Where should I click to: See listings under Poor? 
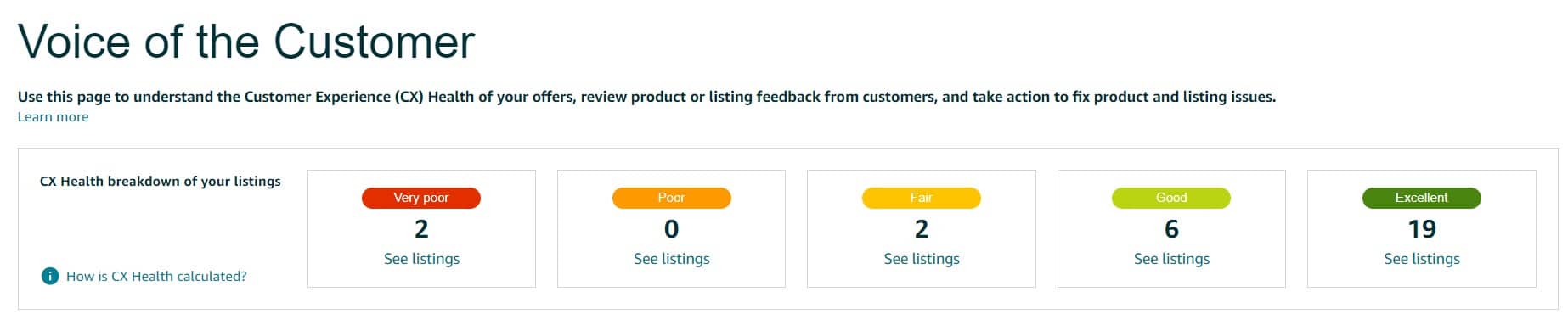tap(671, 259)
